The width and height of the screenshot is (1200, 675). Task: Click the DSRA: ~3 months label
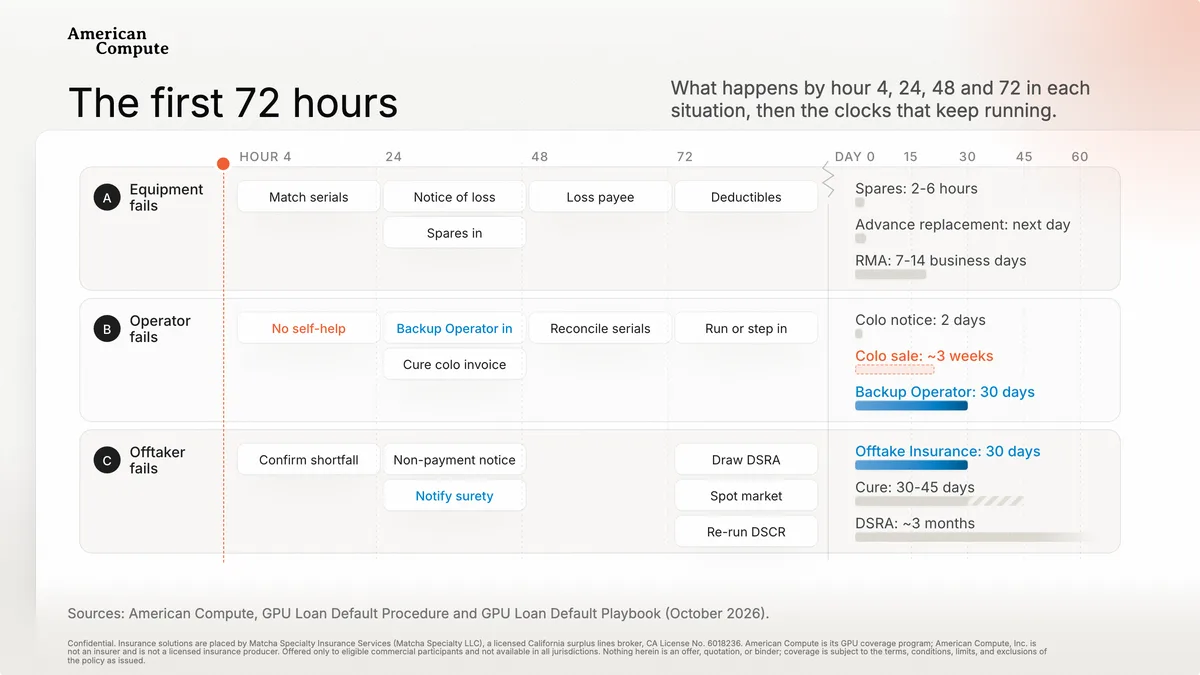coord(915,523)
